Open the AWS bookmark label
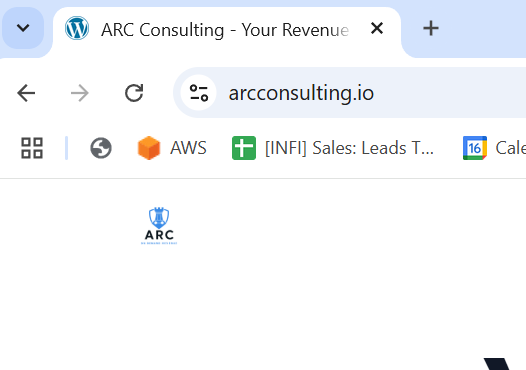 pos(188,148)
